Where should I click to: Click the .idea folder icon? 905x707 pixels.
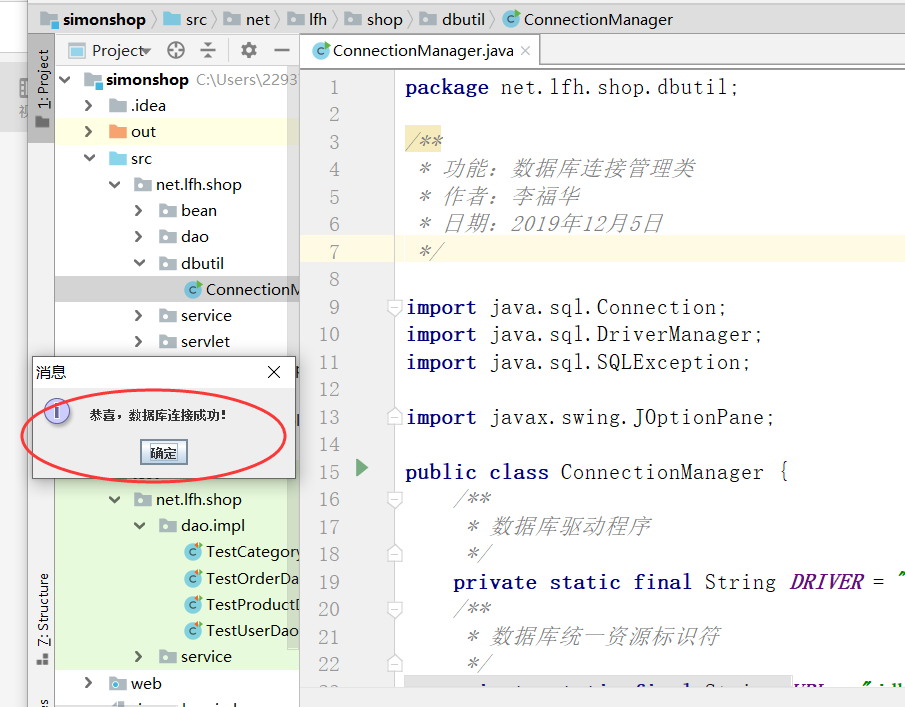[x=118, y=106]
